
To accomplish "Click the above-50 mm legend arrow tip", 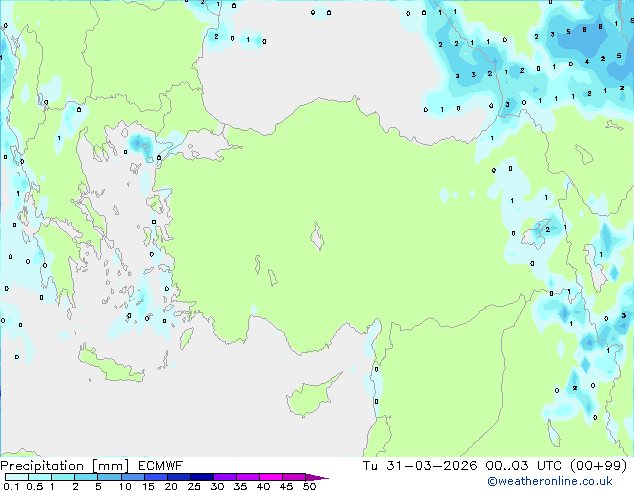I will [x=317, y=477].
